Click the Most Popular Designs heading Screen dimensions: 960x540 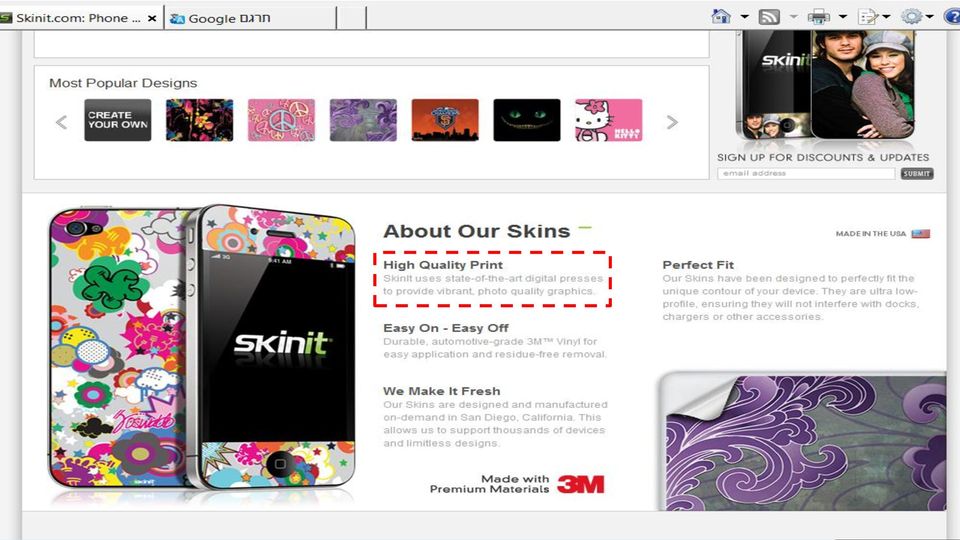(123, 83)
